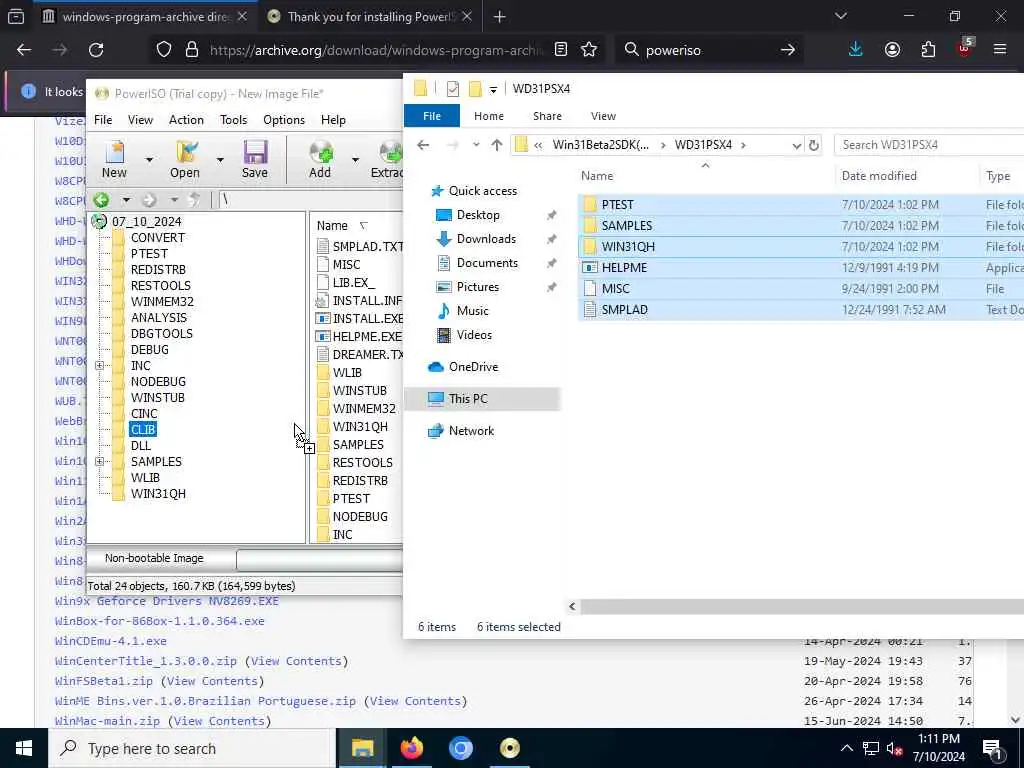Click Explorer up-one-level arrow

coord(496,145)
